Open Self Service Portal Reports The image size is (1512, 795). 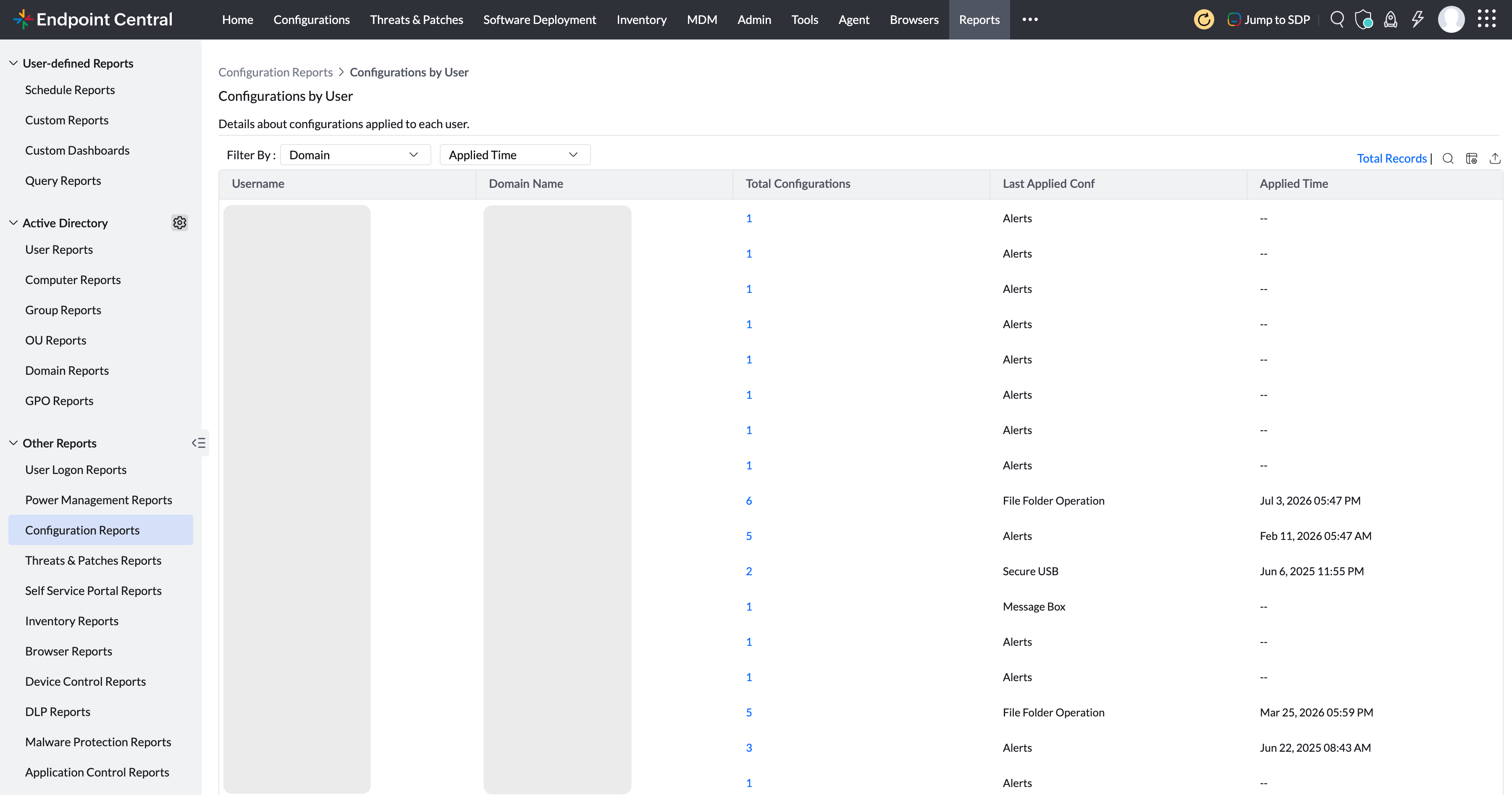click(93, 591)
